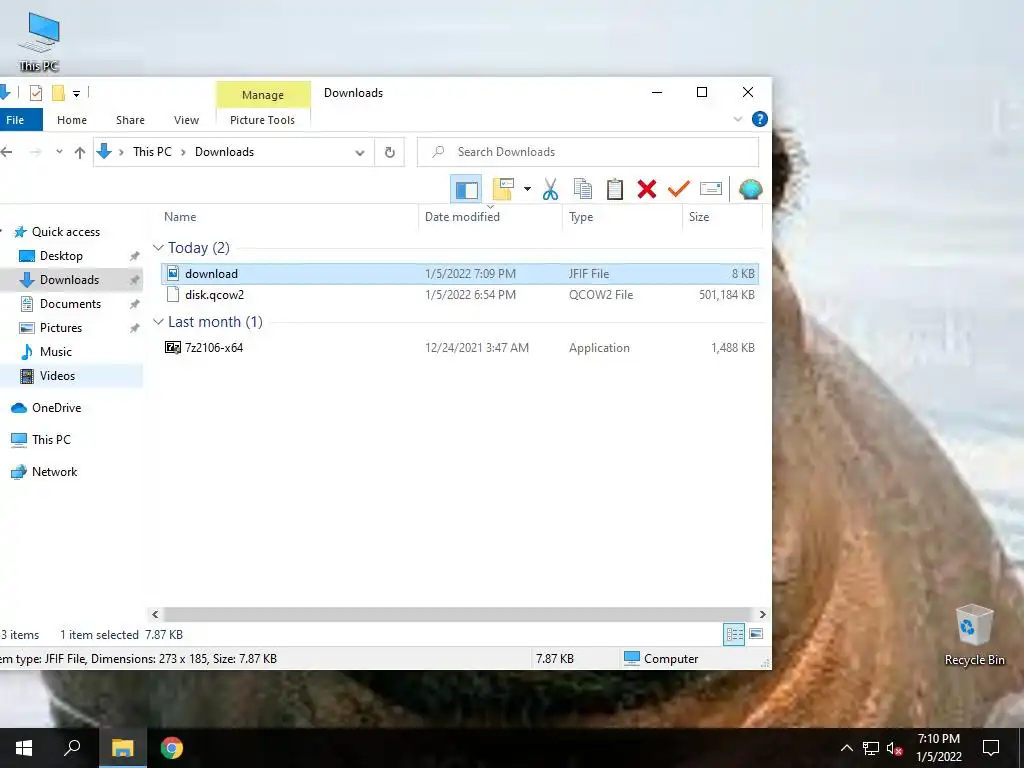Viewport: 1024px width, 768px height.
Task: Click the horizontal scrollbar left arrow
Action: click(155, 615)
